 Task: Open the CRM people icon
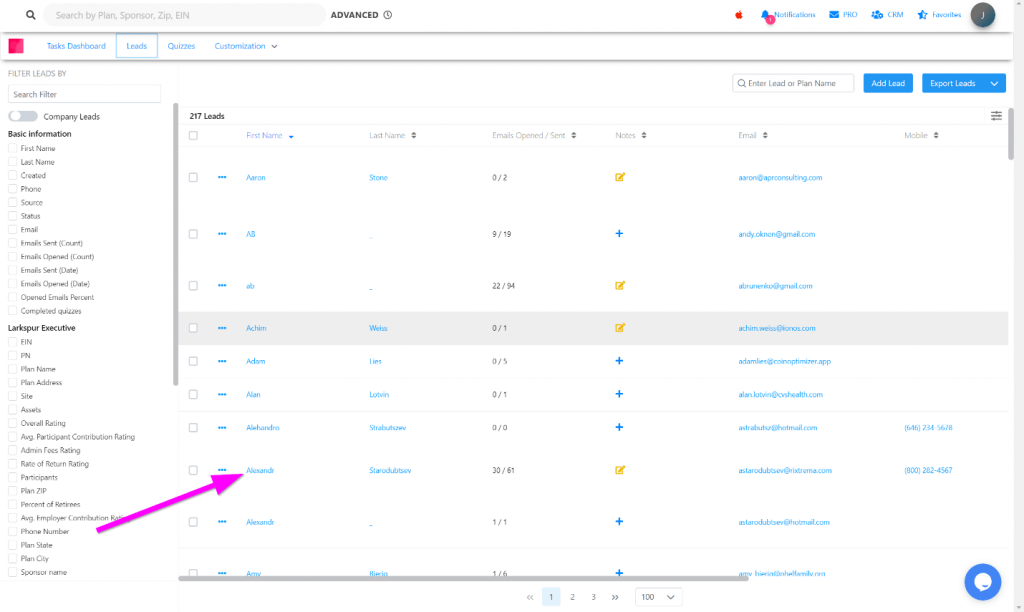(x=877, y=15)
